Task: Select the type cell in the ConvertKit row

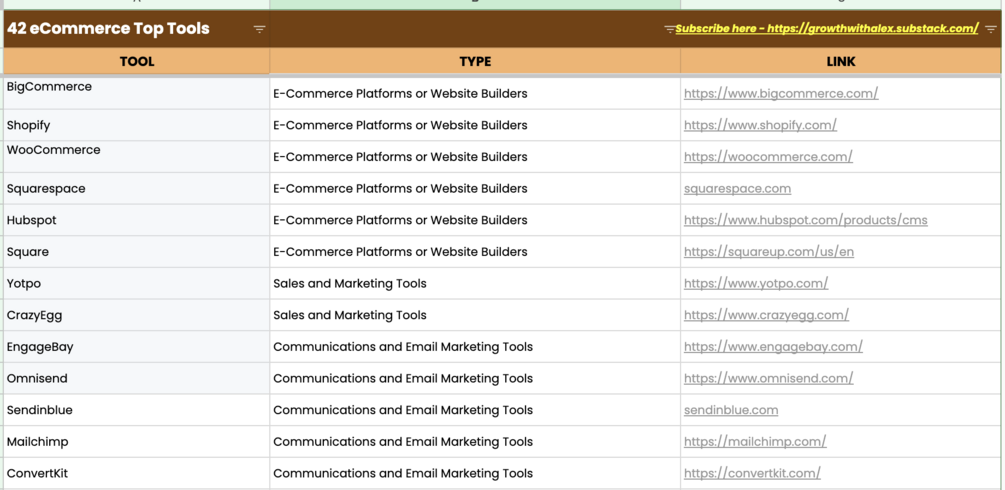Action: pos(475,473)
